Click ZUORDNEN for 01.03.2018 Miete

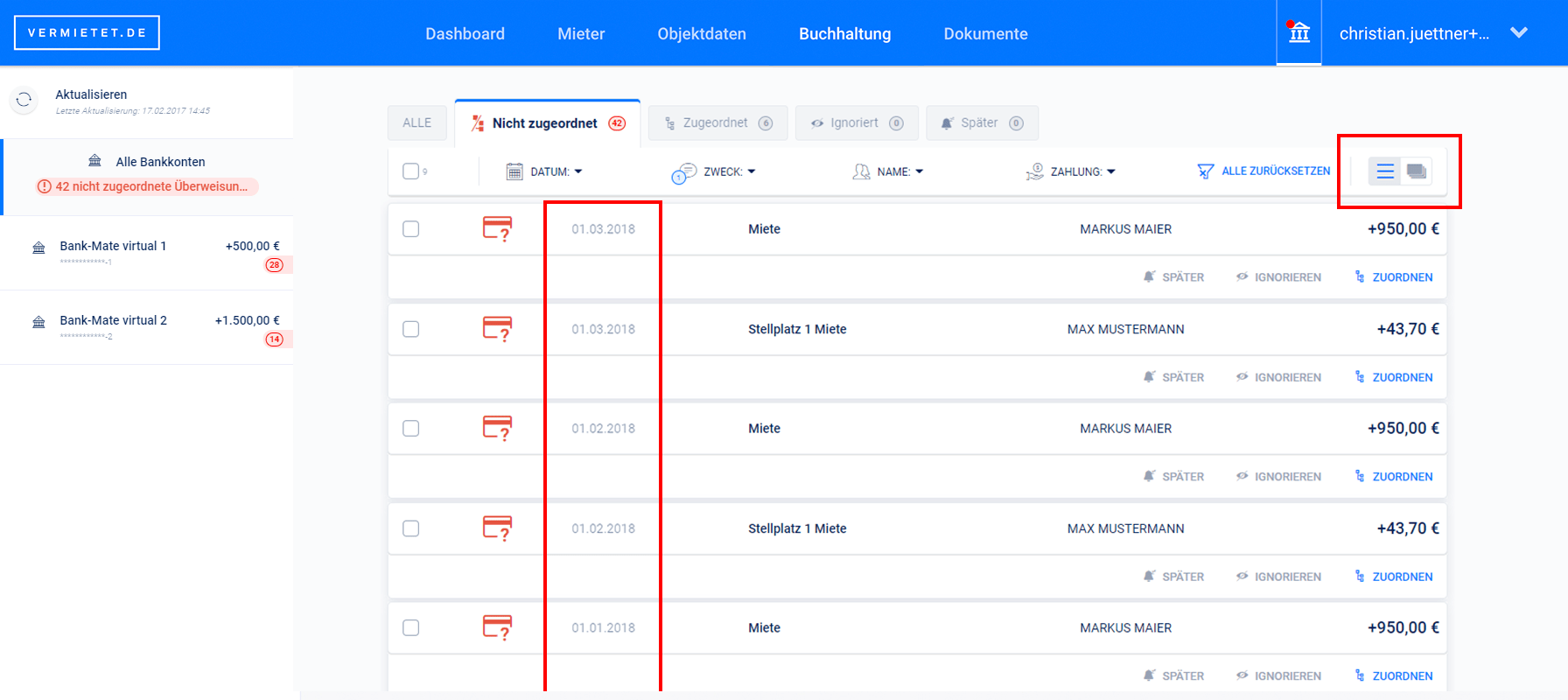pyautogui.click(x=1394, y=277)
